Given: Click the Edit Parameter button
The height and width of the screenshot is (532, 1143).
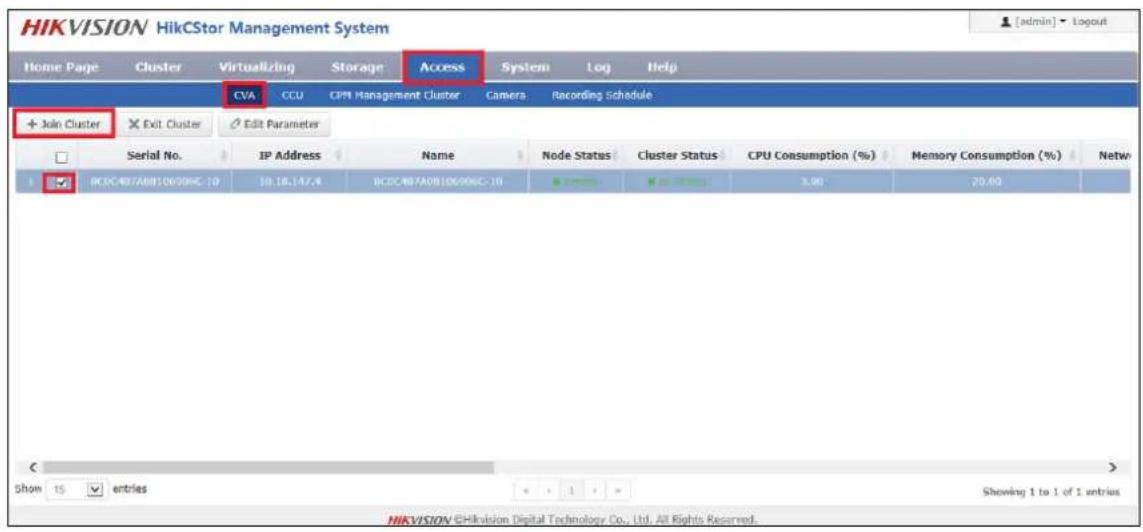Looking at the screenshot, I should pyautogui.click(x=274, y=124).
